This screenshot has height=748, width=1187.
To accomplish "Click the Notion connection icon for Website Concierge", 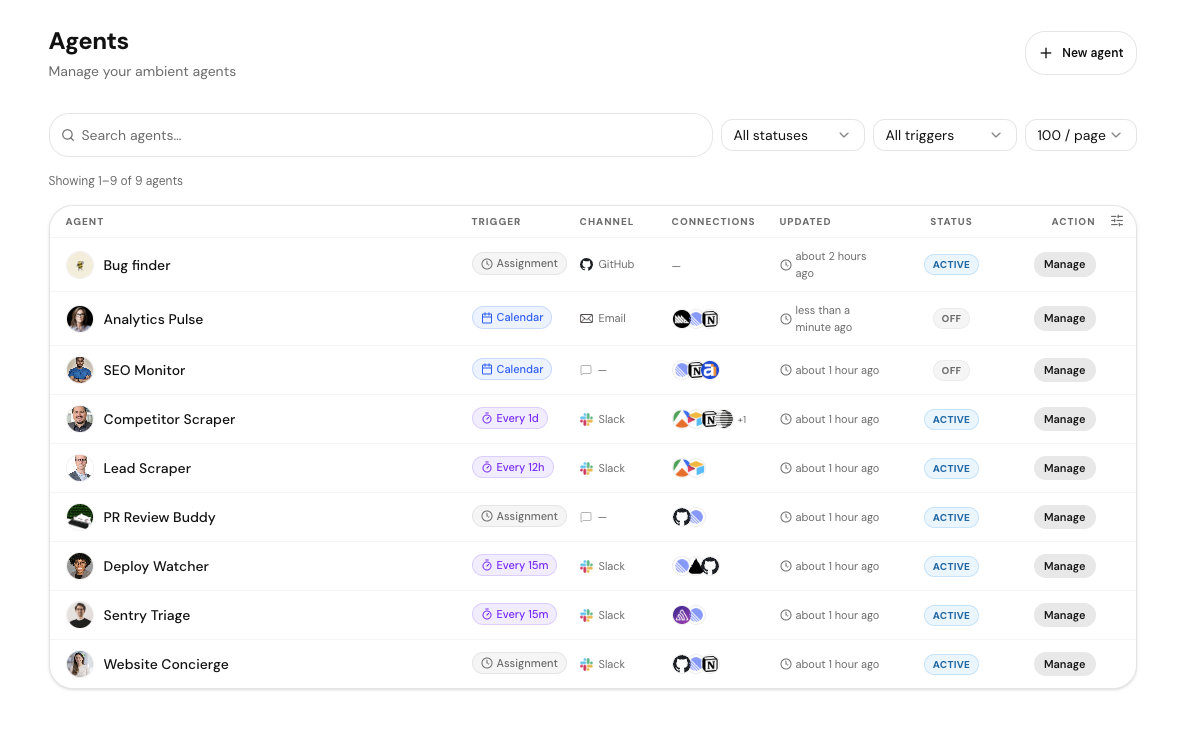I will pos(710,664).
